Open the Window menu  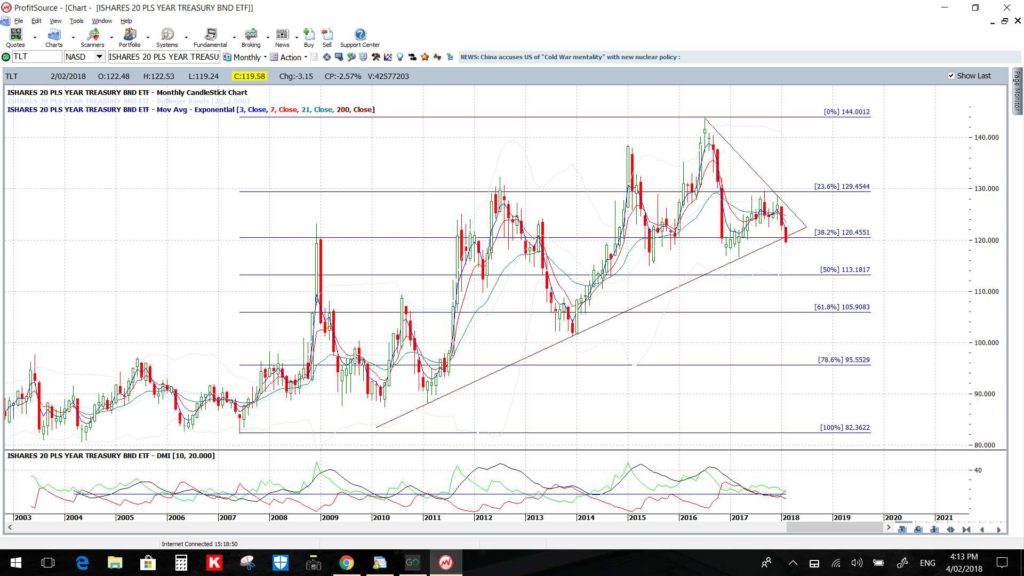pyautogui.click(x=101, y=21)
